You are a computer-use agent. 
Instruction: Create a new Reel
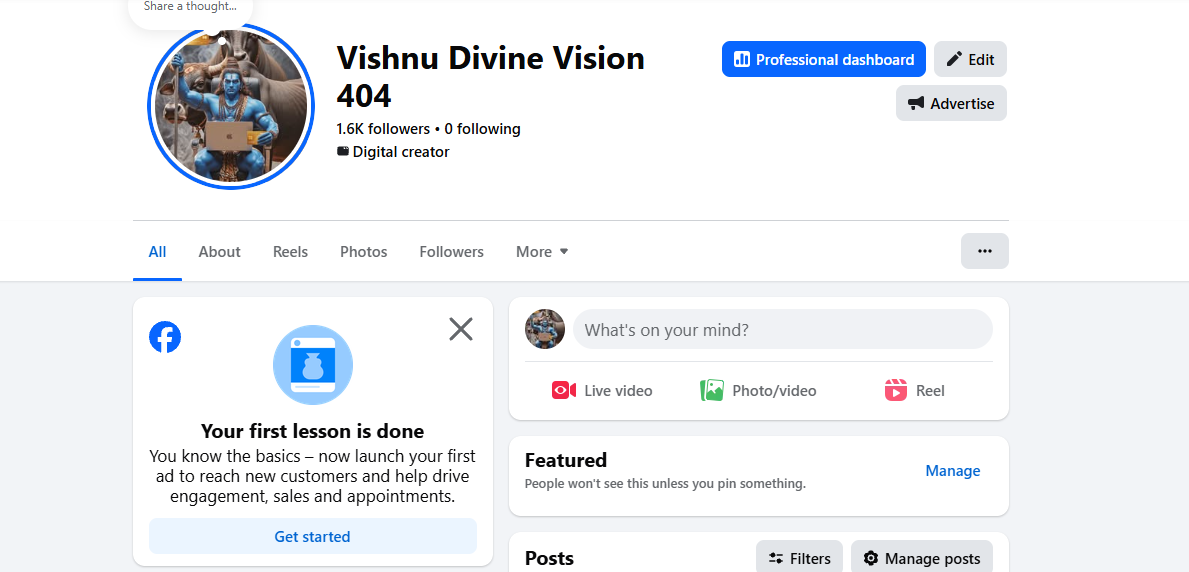pyautogui.click(x=914, y=391)
